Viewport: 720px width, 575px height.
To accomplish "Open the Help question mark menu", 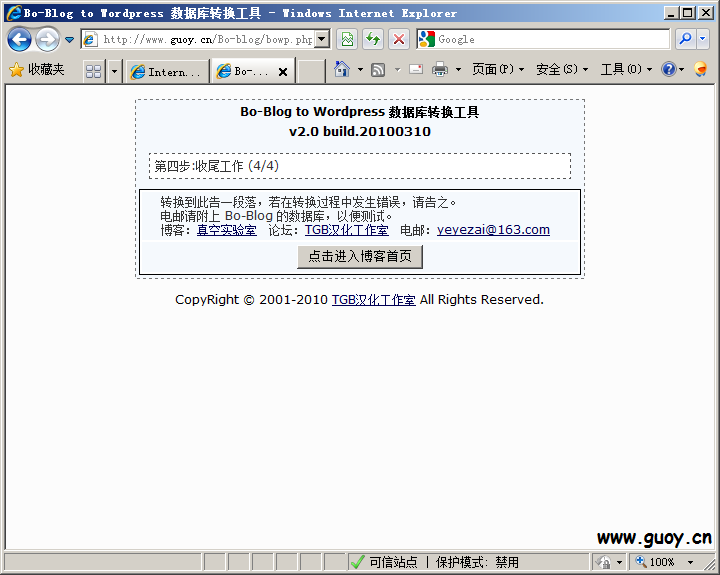I will point(672,69).
